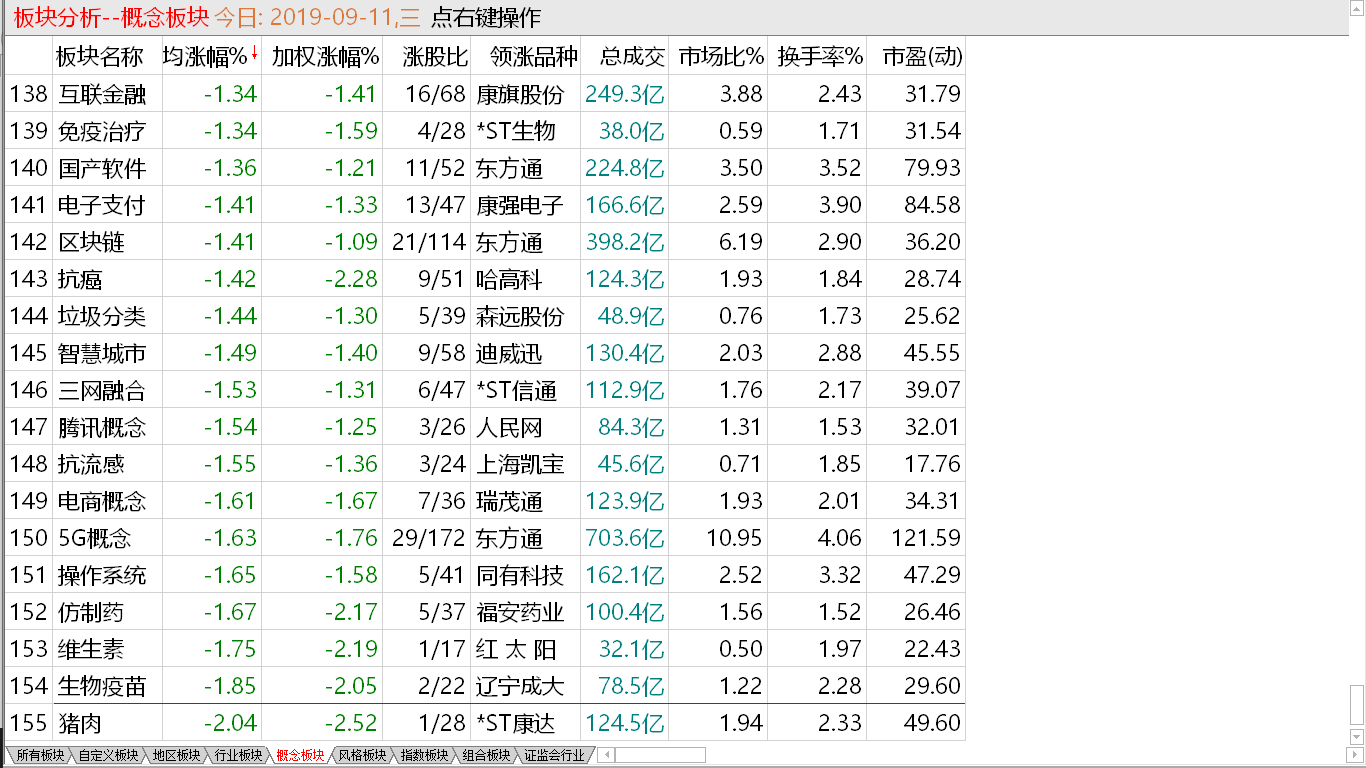Click leading stock *ST生物
Screen dimensions: 1366x768
516,131
